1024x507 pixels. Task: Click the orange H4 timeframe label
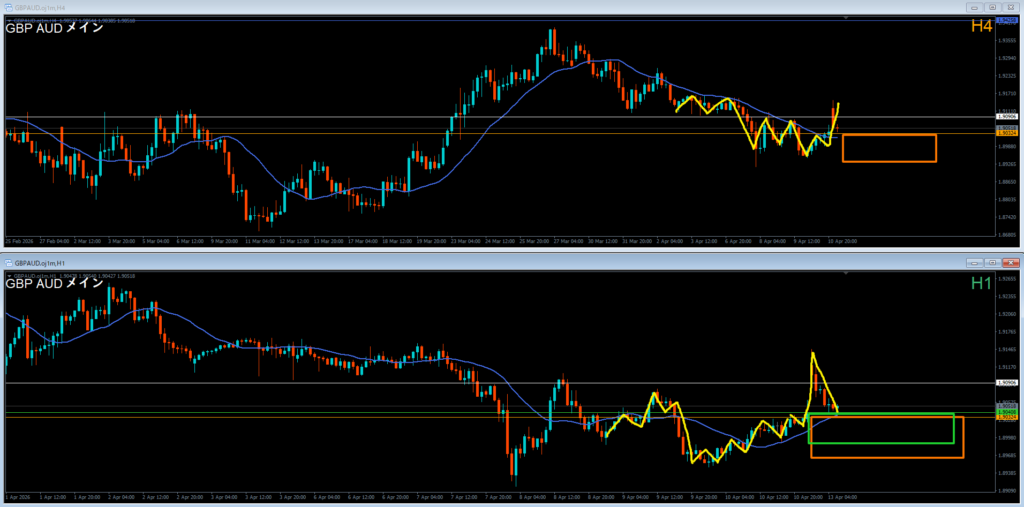981,27
